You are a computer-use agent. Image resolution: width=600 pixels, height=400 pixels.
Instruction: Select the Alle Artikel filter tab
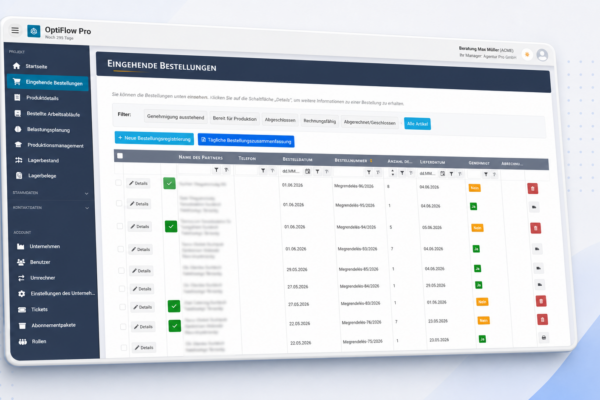[417, 124]
